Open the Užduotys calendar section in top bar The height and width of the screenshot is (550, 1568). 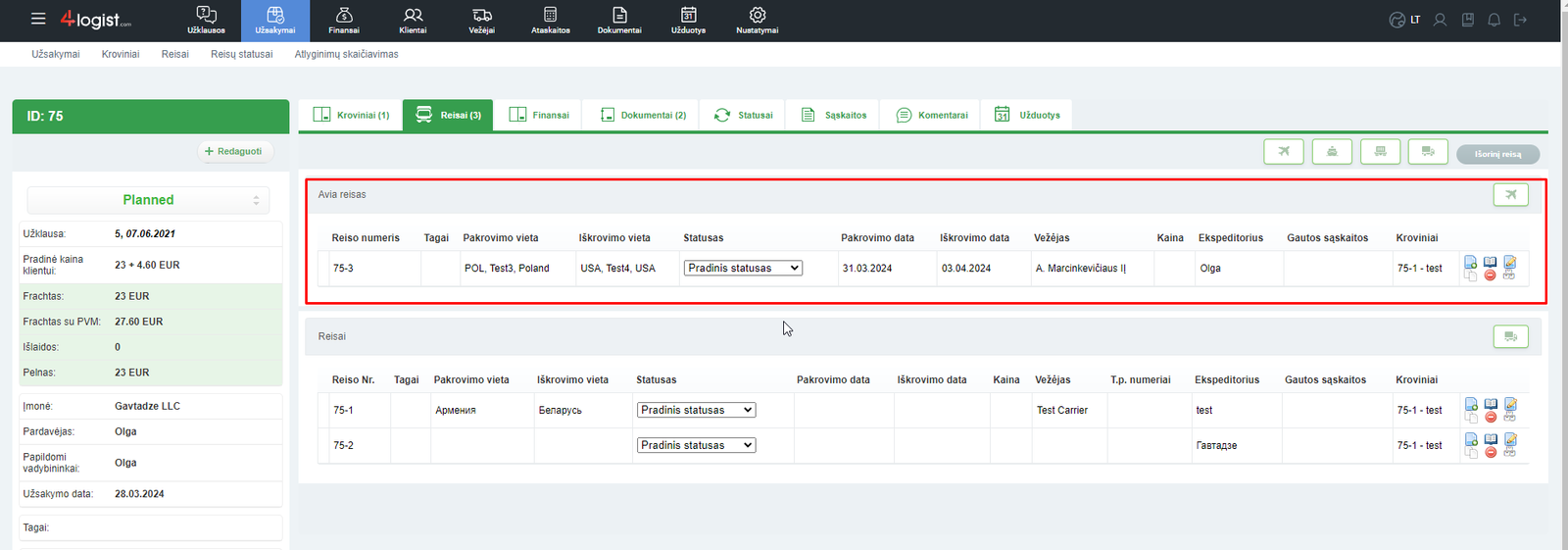pos(688,21)
